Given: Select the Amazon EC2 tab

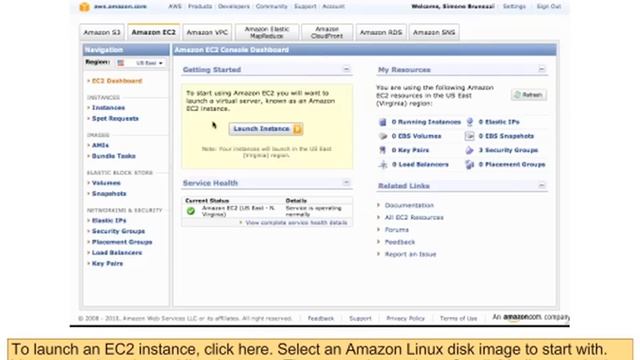Looking at the screenshot, I should point(153,32).
